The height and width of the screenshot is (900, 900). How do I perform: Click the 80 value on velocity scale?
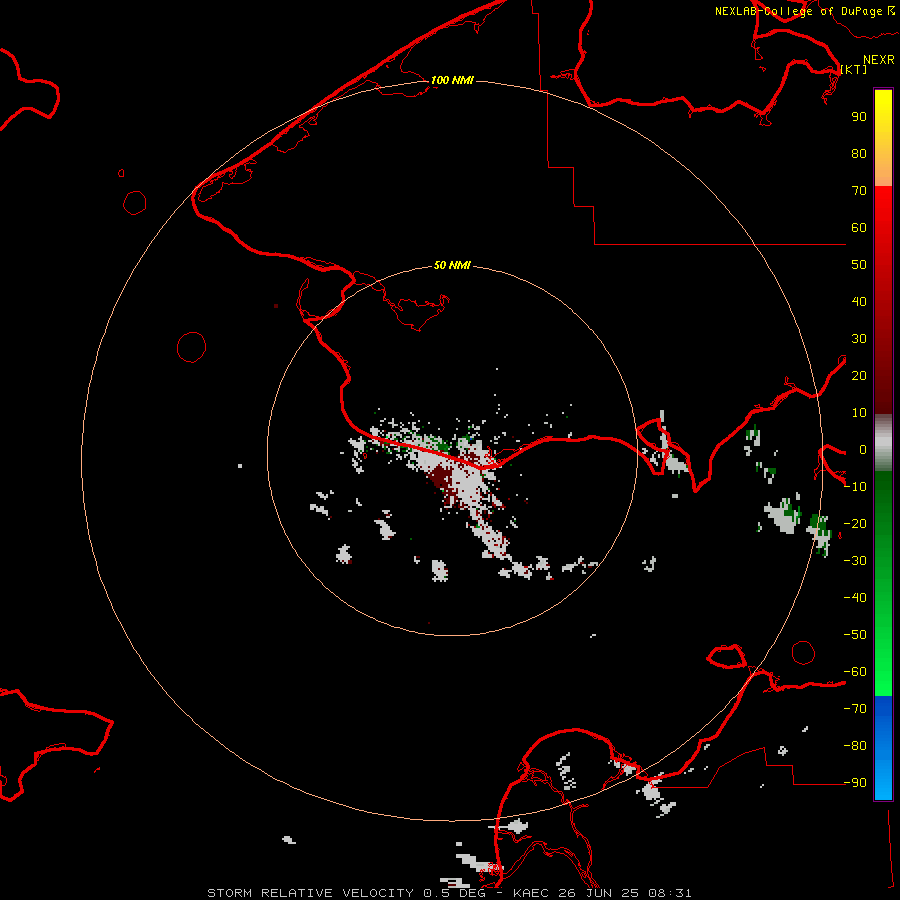[859, 153]
